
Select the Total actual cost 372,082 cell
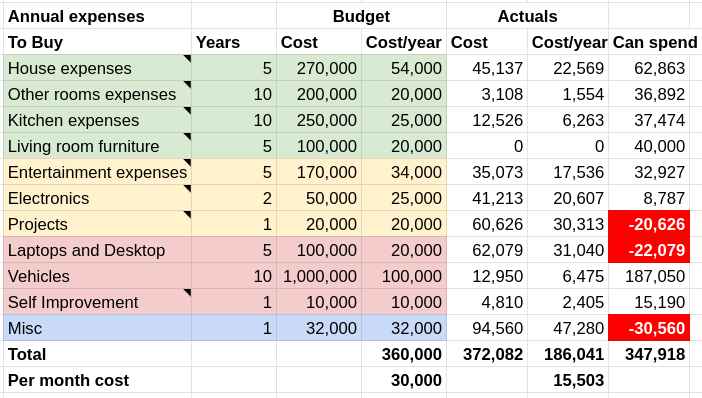click(x=487, y=354)
